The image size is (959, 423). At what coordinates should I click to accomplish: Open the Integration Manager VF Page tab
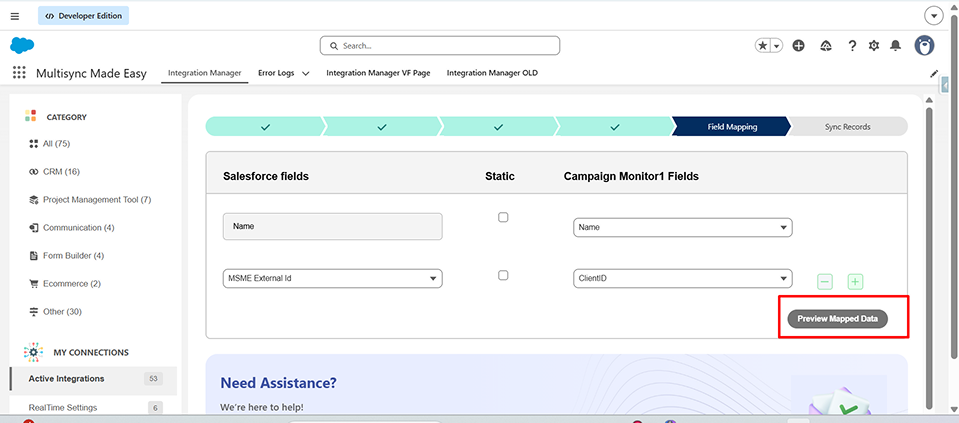(x=378, y=73)
